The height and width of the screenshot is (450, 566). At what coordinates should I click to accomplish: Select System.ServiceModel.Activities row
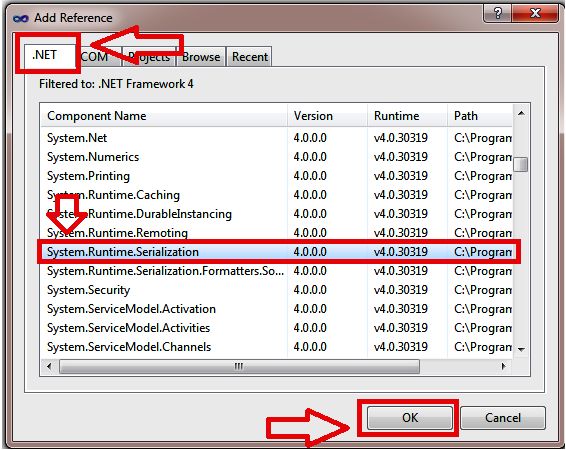click(x=277, y=328)
